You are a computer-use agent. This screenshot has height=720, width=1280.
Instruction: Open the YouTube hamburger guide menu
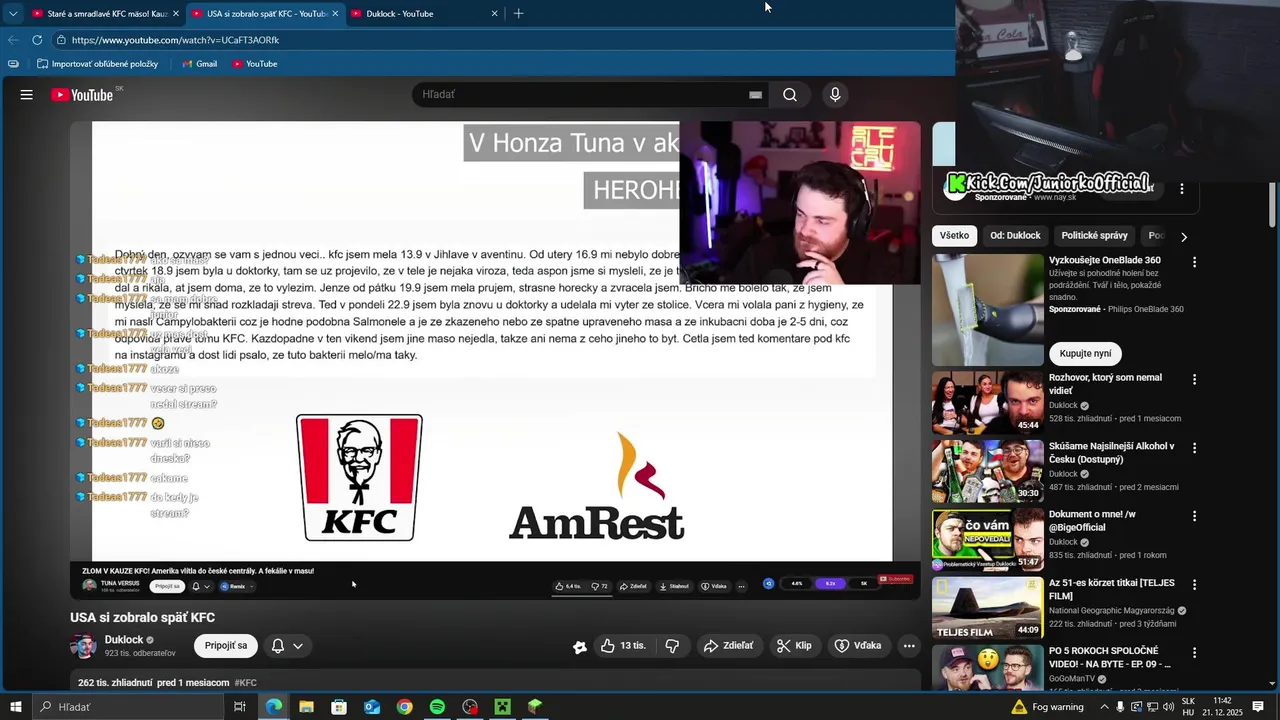pos(27,95)
